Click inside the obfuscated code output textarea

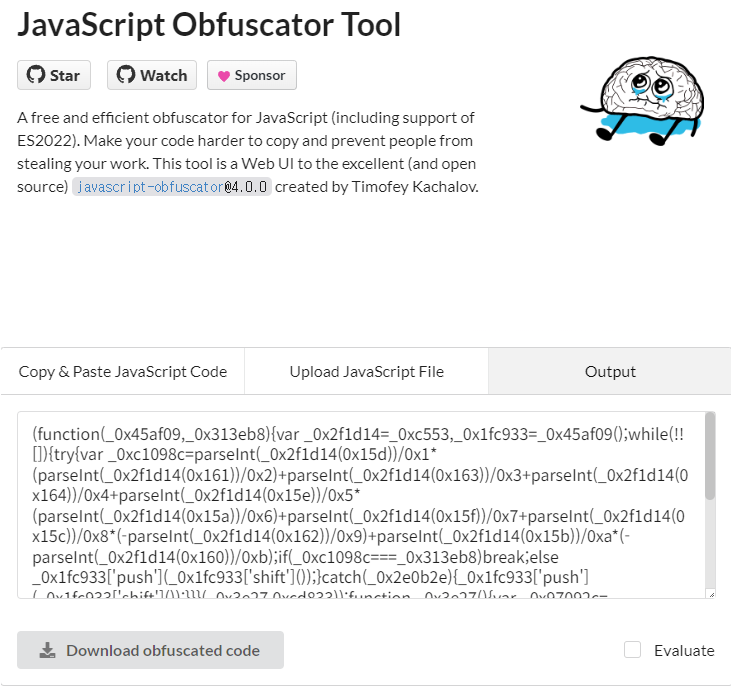(361, 505)
